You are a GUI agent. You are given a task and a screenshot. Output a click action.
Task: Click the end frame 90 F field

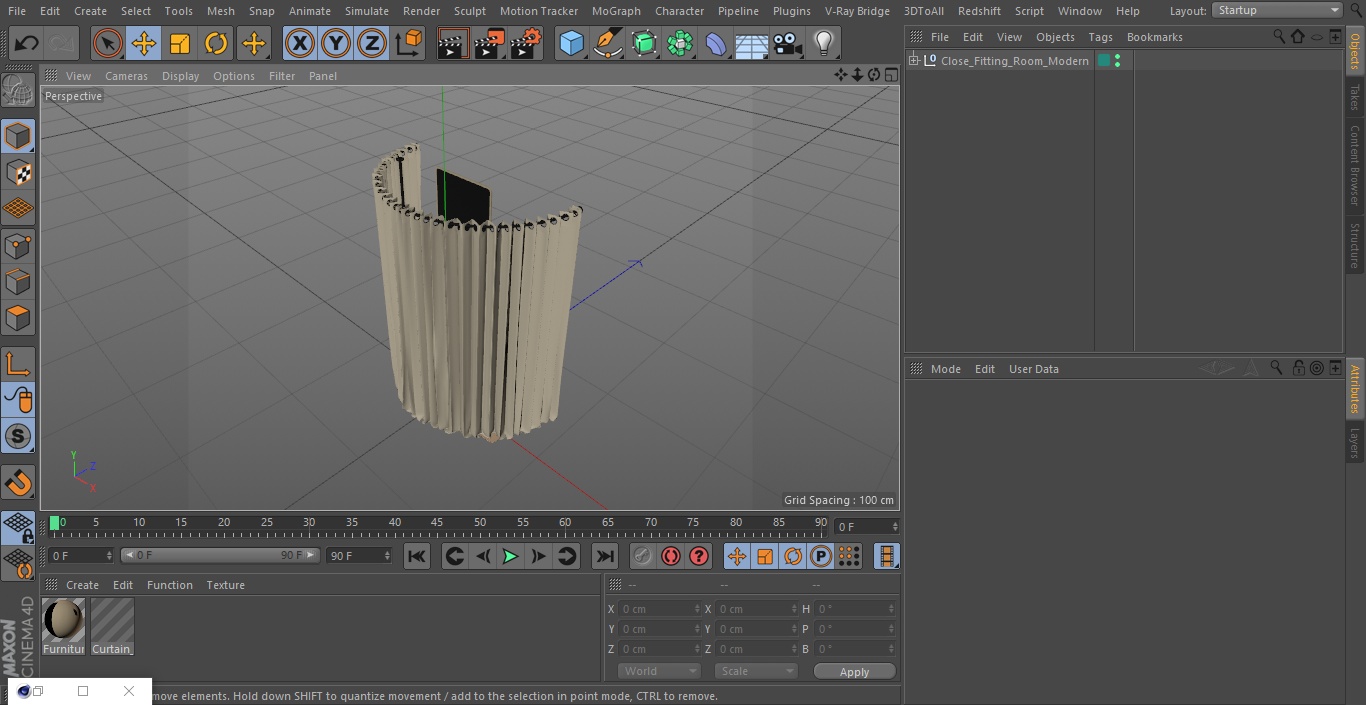click(x=359, y=555)
